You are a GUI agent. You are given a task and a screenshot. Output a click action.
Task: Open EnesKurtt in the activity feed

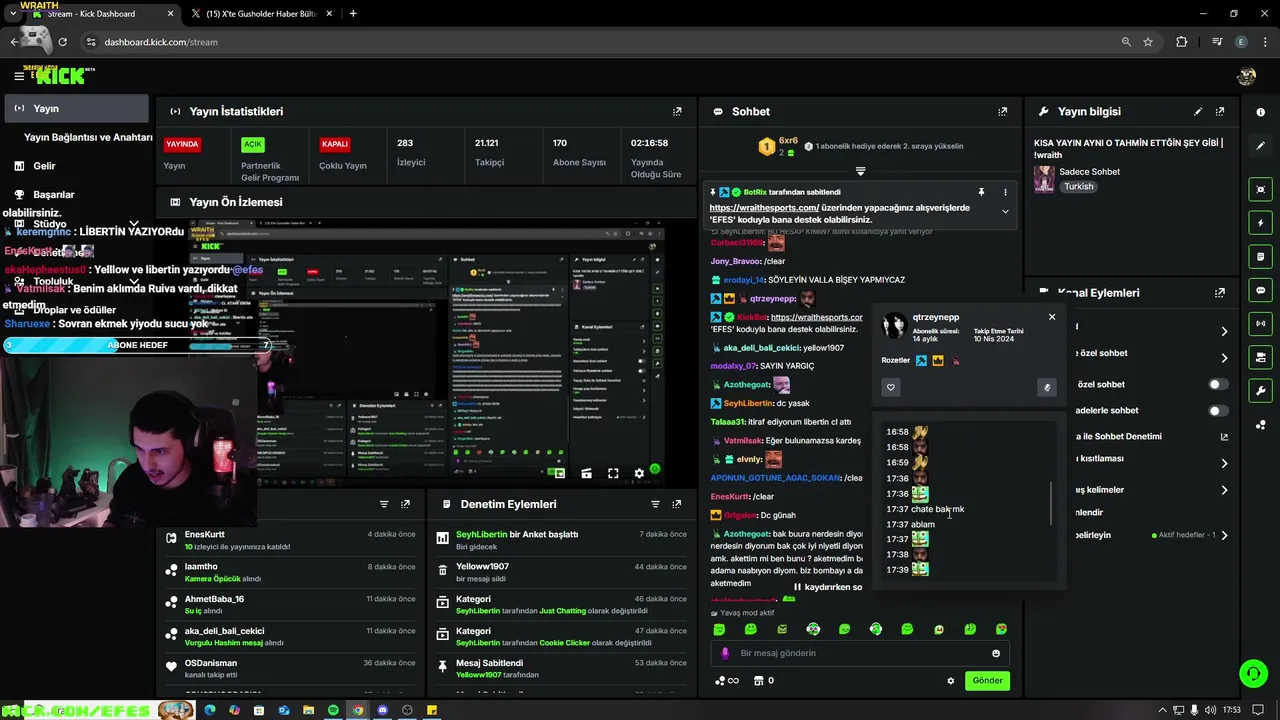pyautogui.click(x=205, y=535)
